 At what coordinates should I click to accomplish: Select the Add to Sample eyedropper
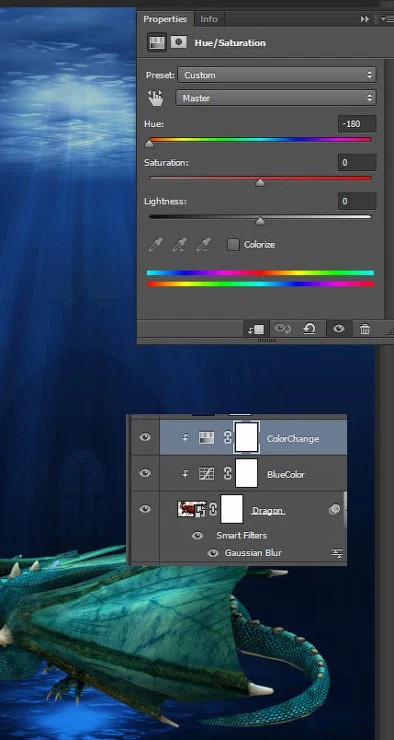click(179, 244)
